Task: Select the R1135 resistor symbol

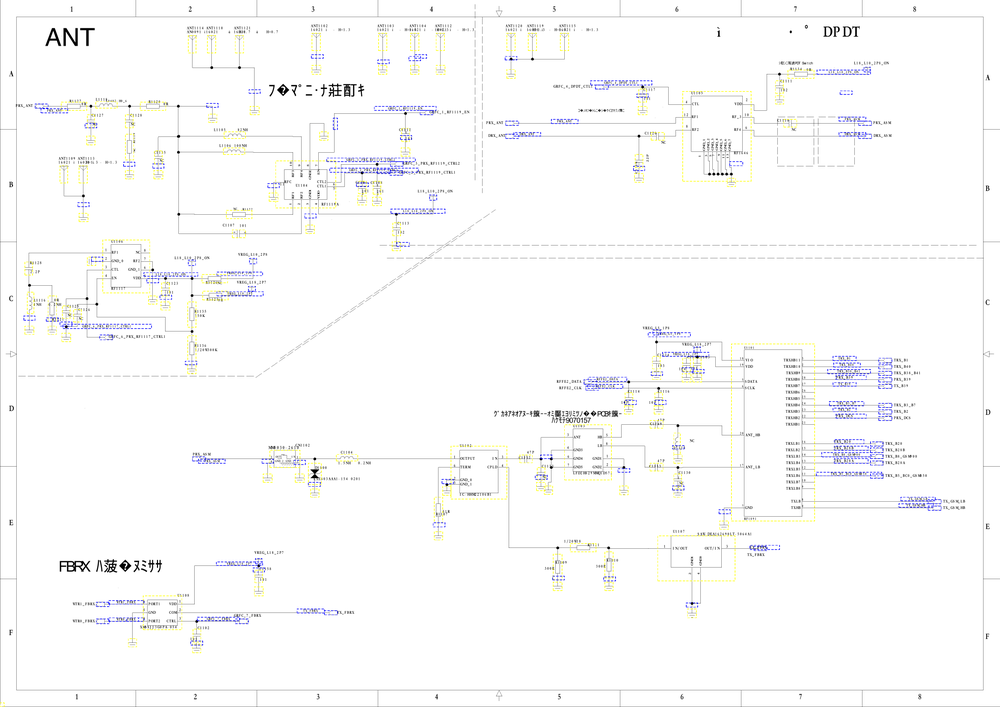Action: point(192,315)
